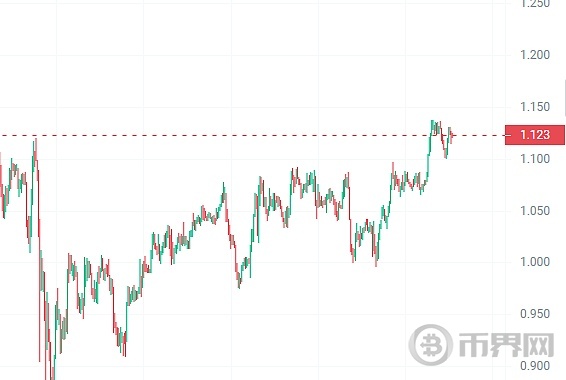
Task: Select the latest candlestick at the chart's end
Action: [452, 137]
